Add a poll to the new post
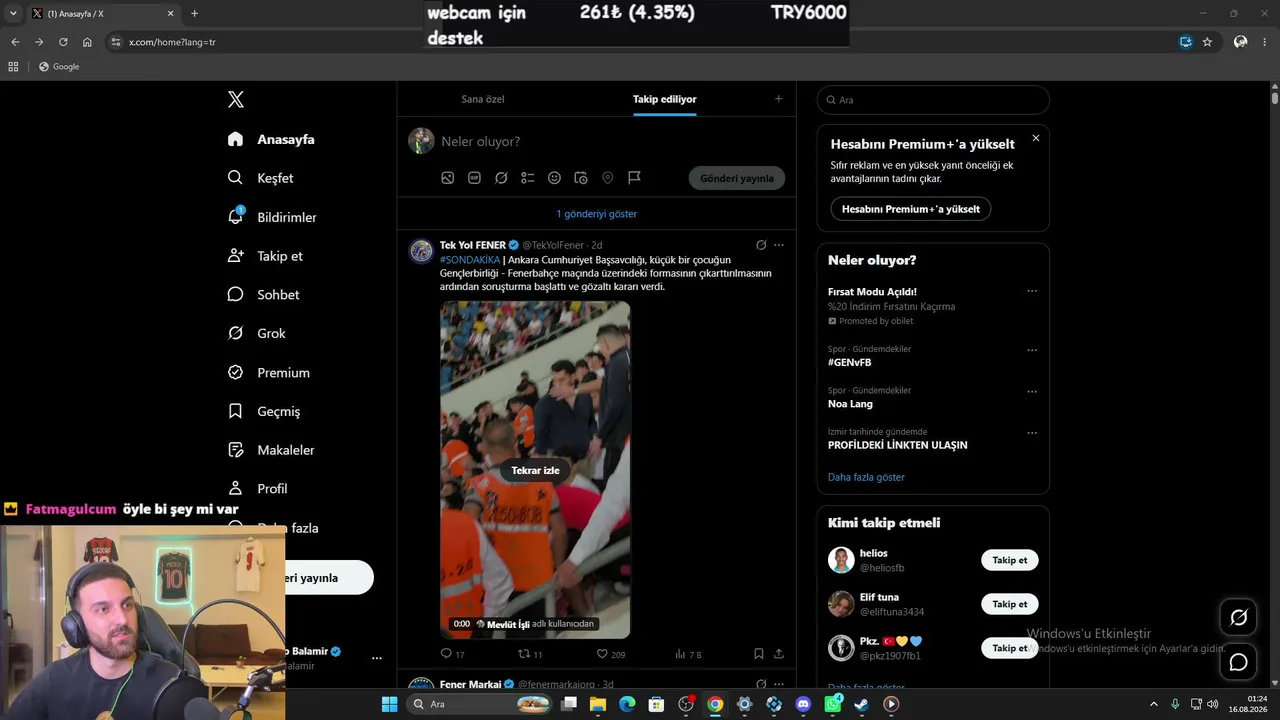1280x720 pixels. [528, 178]
